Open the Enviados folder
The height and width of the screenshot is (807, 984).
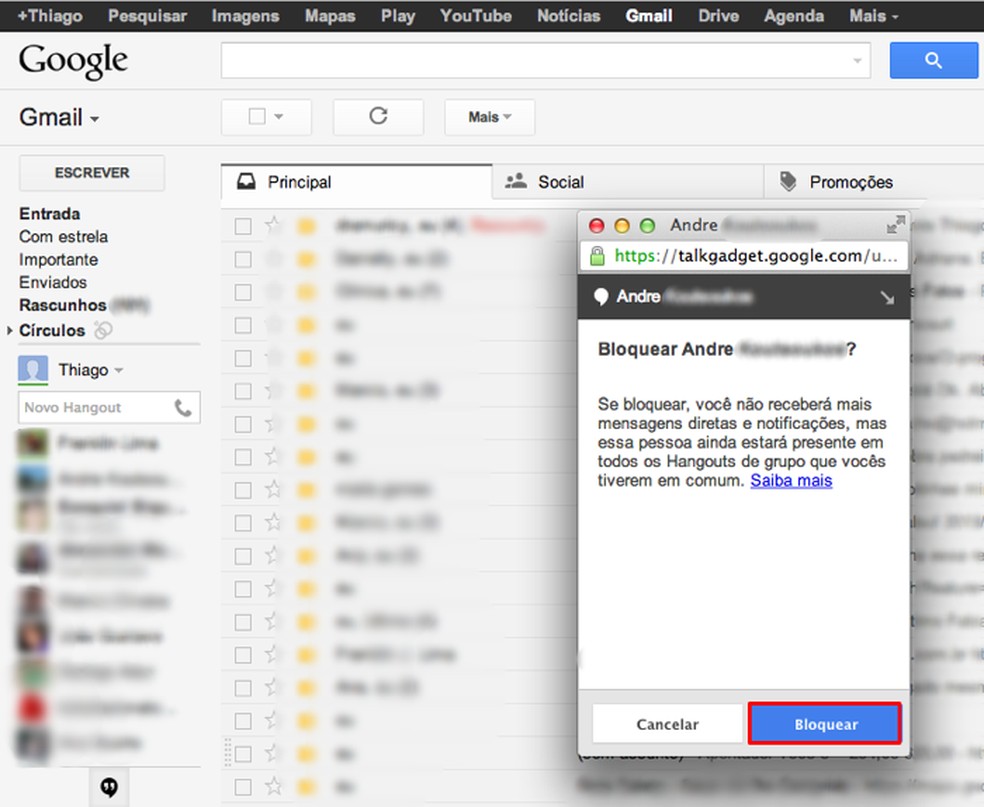pyautogui.click(x=53, y=282)
